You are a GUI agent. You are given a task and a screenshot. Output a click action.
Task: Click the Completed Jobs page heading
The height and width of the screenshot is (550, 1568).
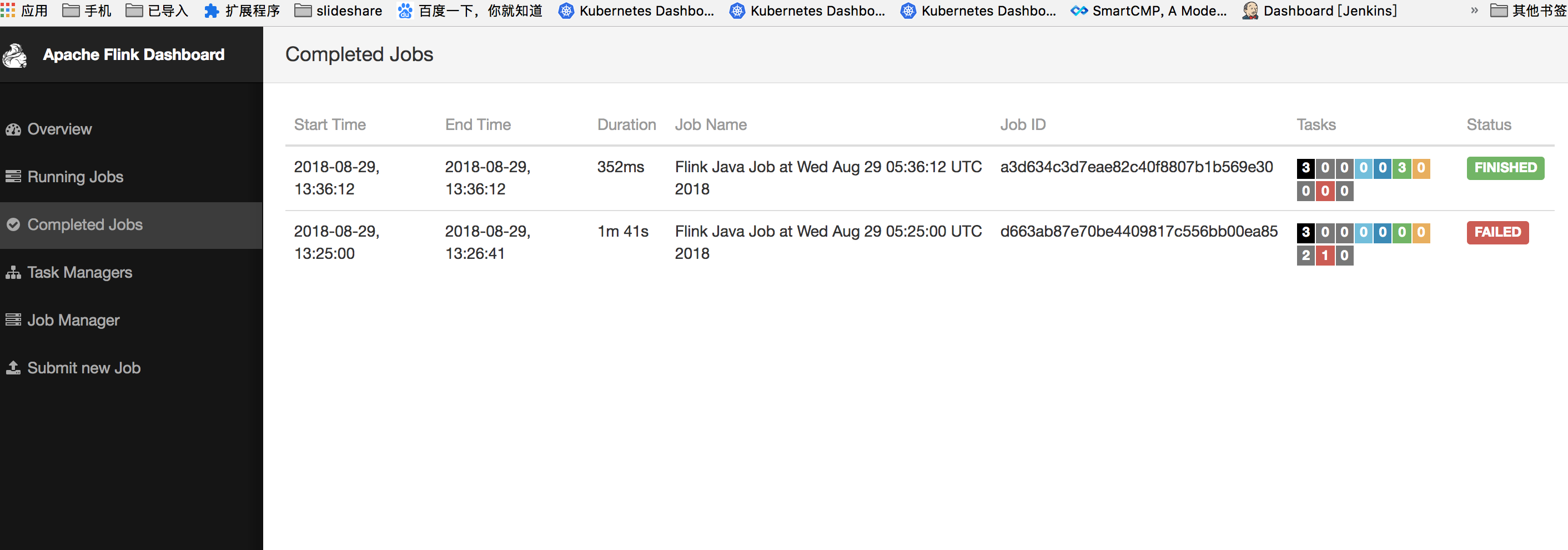tap(359, 54)
